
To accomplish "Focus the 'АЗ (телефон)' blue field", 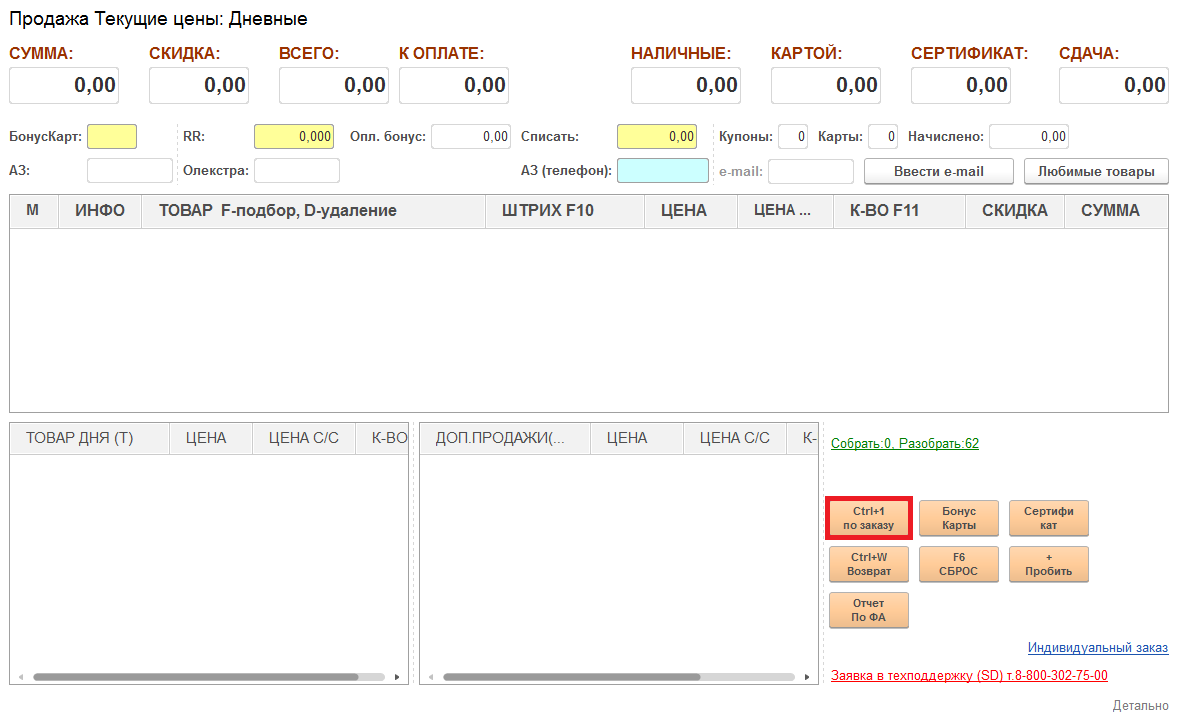I will (x=662, y=171).
